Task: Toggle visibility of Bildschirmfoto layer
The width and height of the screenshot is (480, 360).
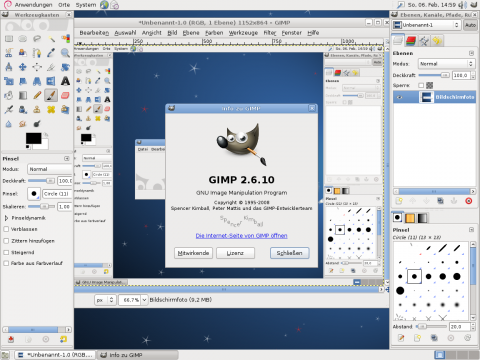Action: [x=400, y=97]
